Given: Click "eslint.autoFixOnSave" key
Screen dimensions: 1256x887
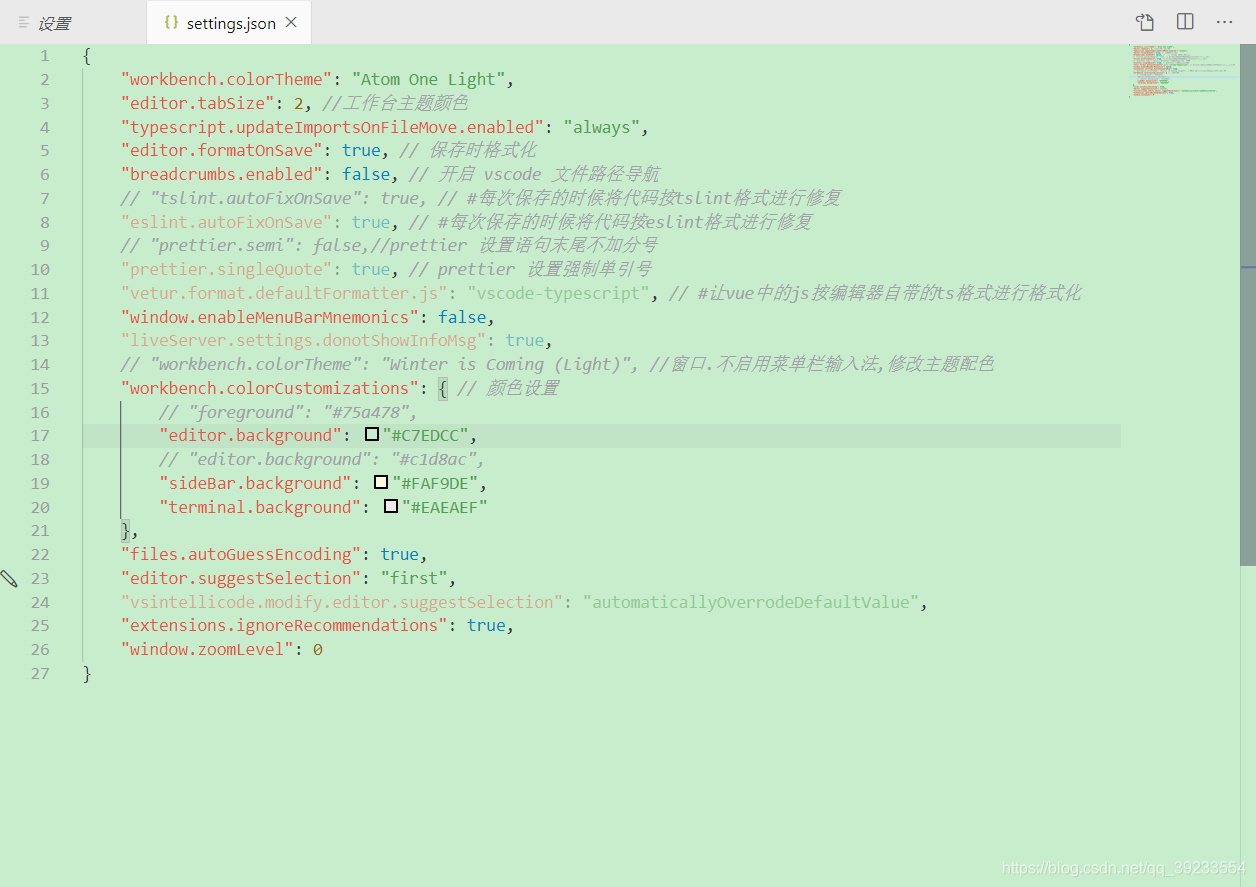Looking at the screenshot, I should click(227, 222).
